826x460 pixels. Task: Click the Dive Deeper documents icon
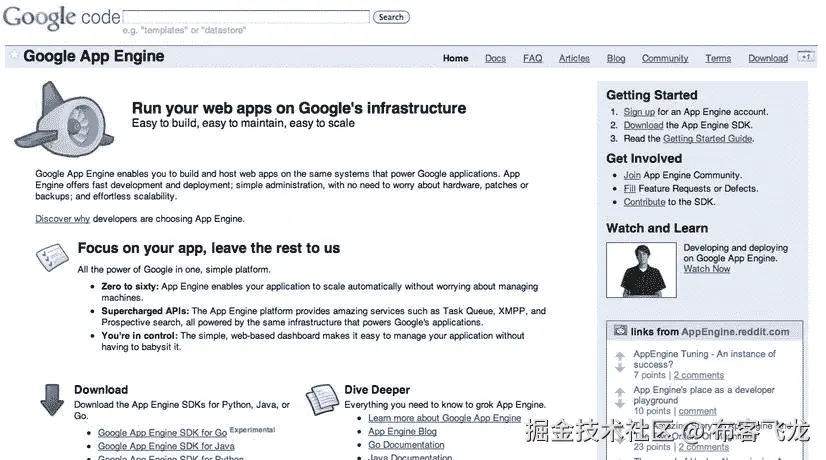(x=322, y=399)
